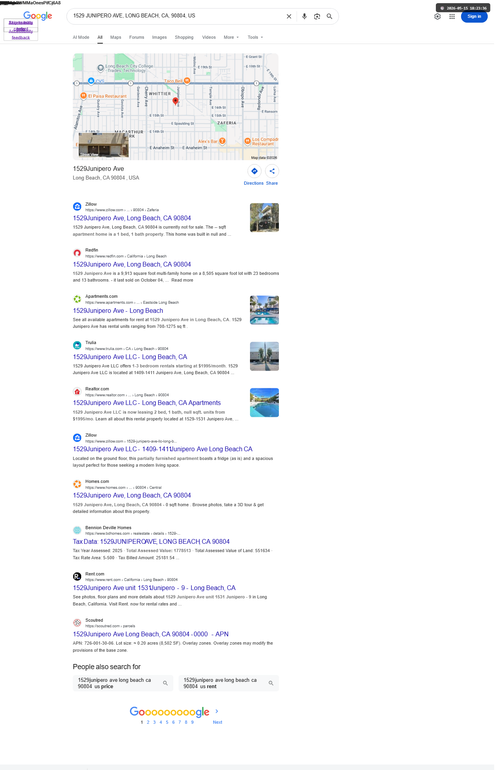Click Realtor.com favicon icon
Viewport: 500px width, 770px height.
coord(77,391)
